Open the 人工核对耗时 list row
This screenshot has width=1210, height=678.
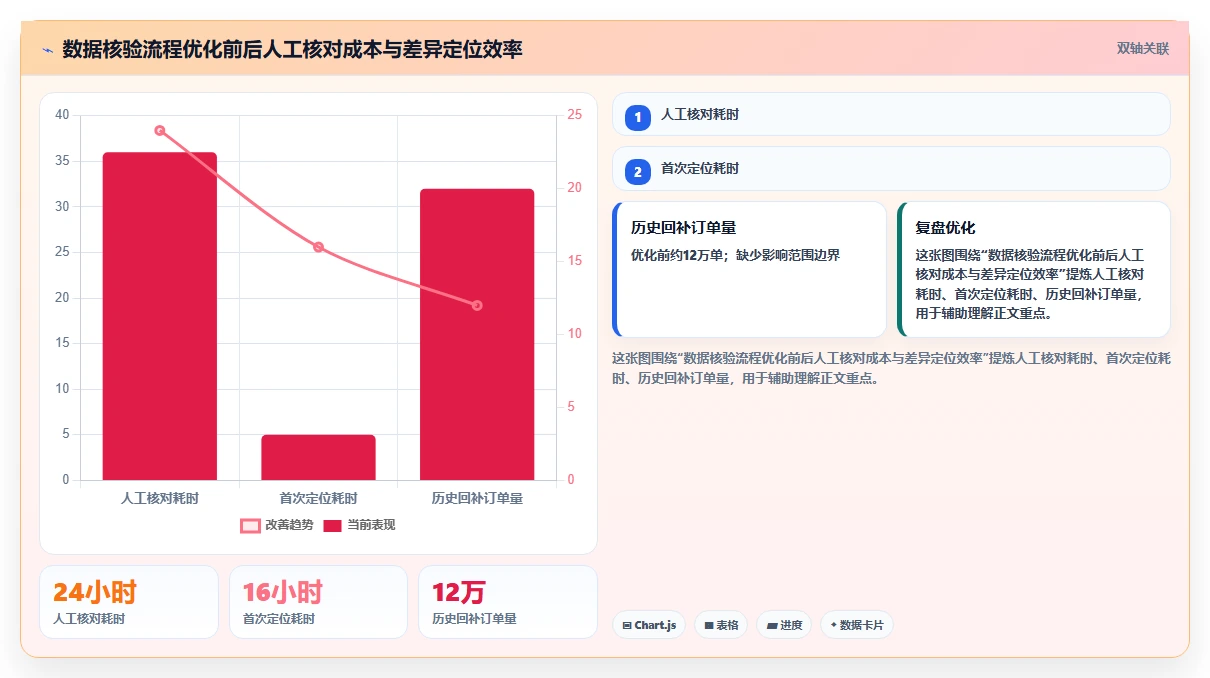(x=891, y=114)
